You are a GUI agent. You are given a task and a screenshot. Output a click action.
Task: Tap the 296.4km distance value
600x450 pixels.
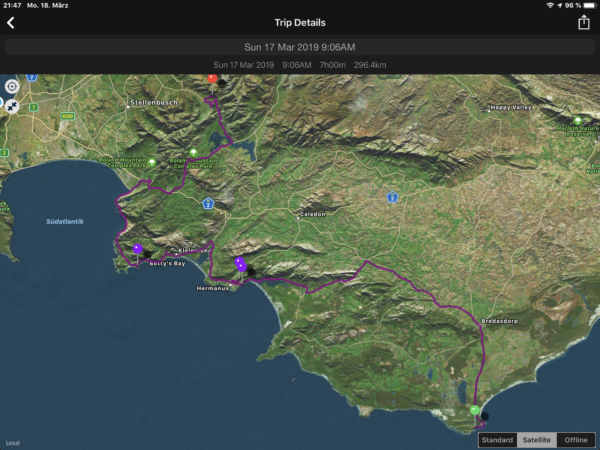(x=370, y=65)
